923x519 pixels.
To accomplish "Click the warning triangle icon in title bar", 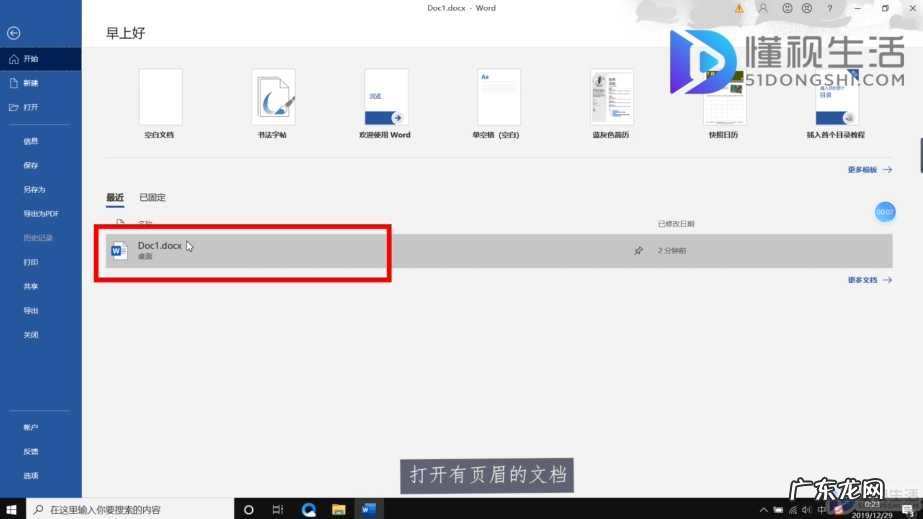I will pos(739,8).
